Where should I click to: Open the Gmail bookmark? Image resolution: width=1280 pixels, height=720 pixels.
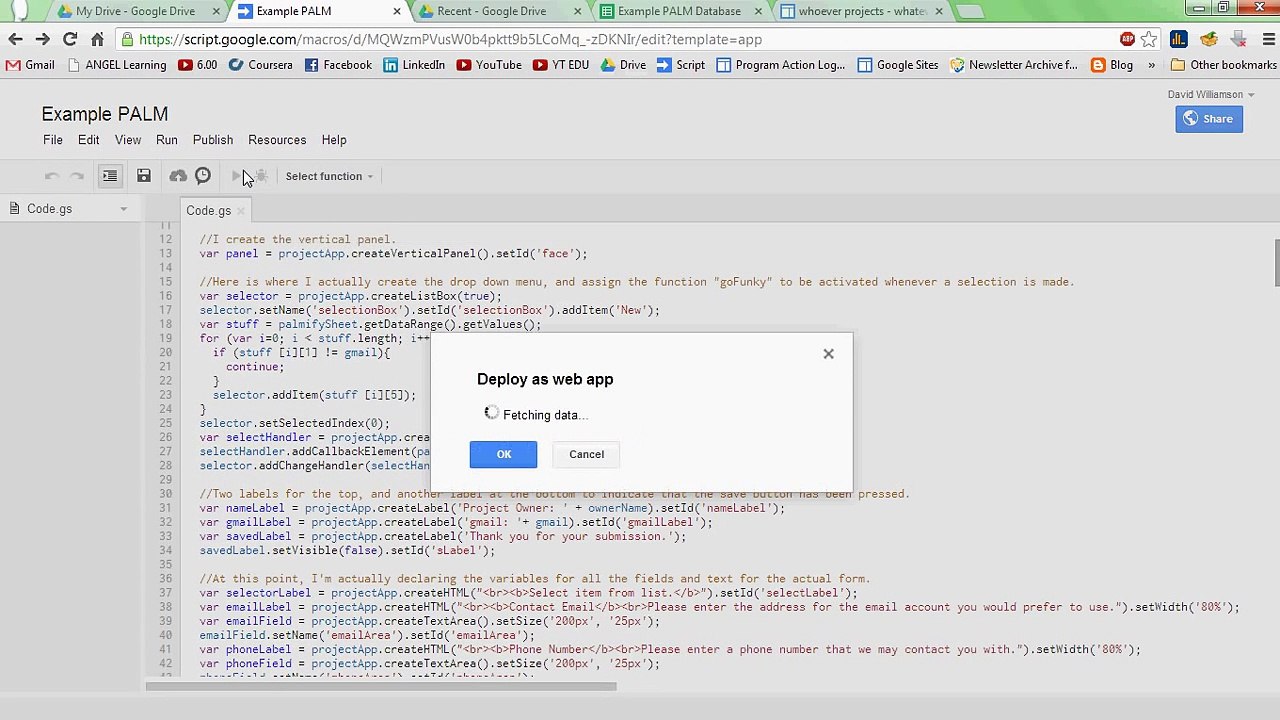(x=30, y=65)
